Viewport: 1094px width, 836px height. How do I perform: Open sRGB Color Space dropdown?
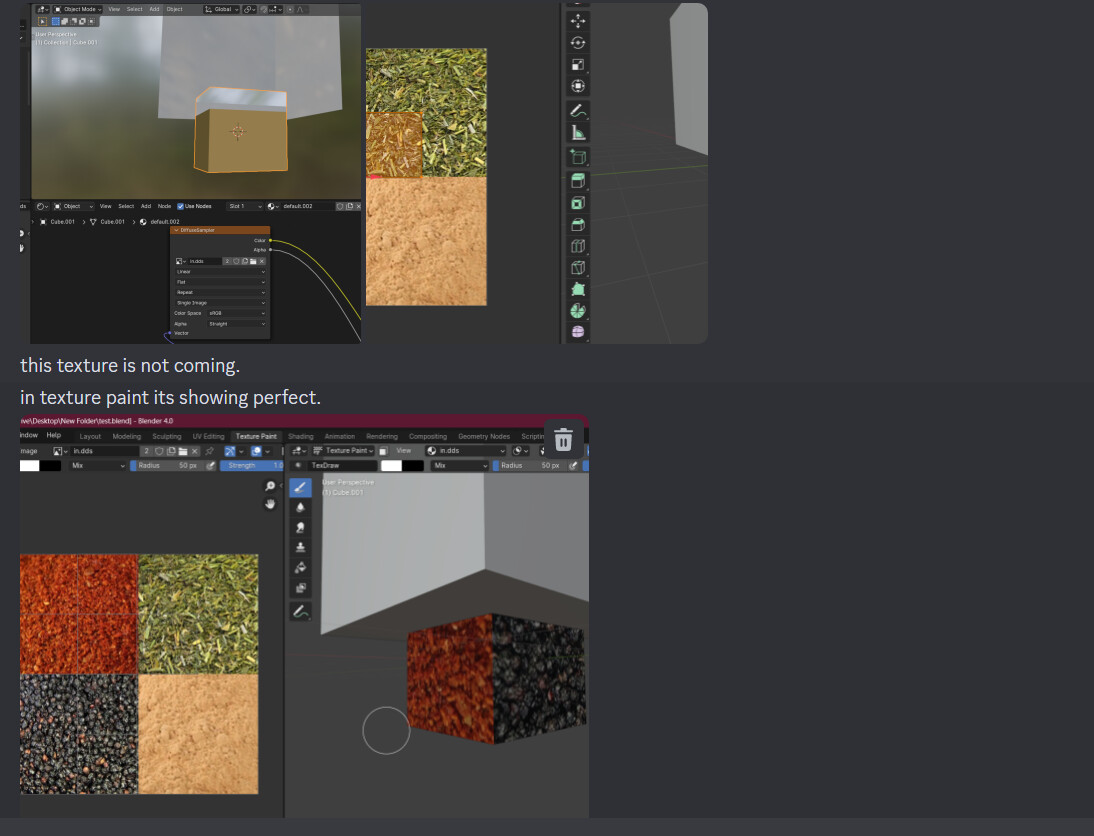tap(237, 313)
